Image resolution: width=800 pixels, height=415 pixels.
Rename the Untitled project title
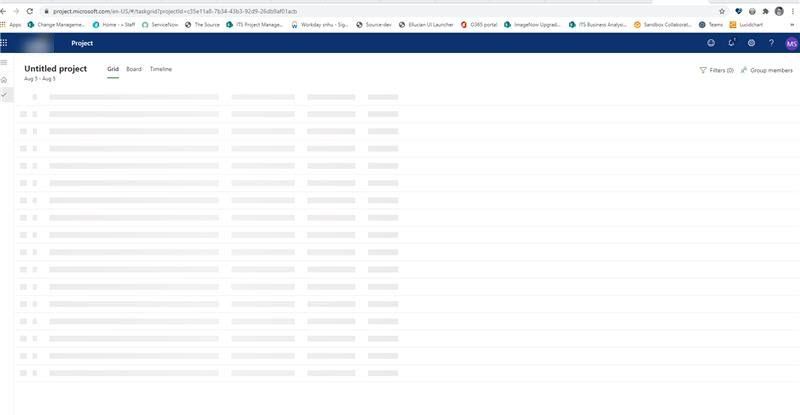(56, 68)
